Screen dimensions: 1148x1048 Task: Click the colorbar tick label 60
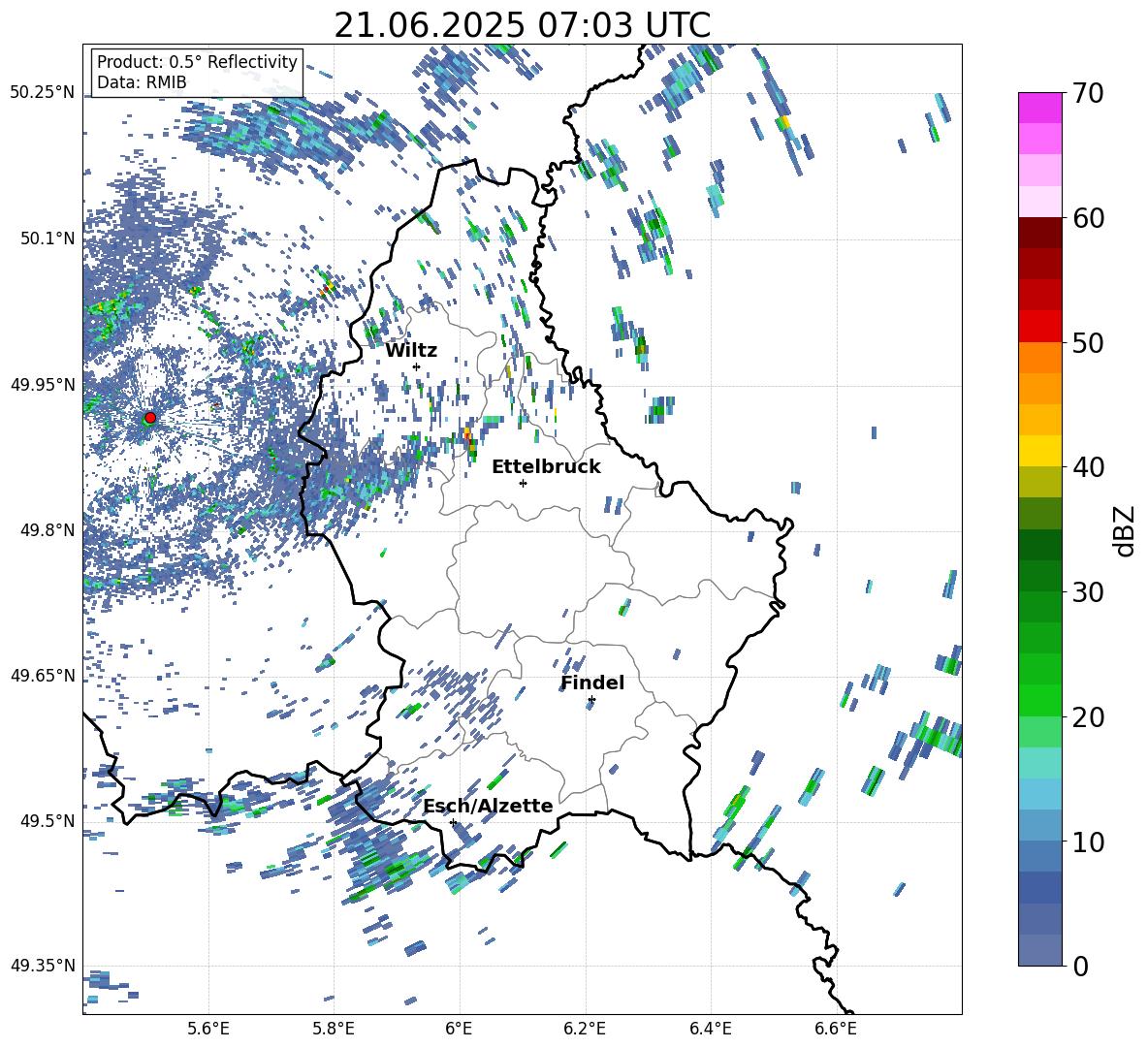[x=1088, y=218]
